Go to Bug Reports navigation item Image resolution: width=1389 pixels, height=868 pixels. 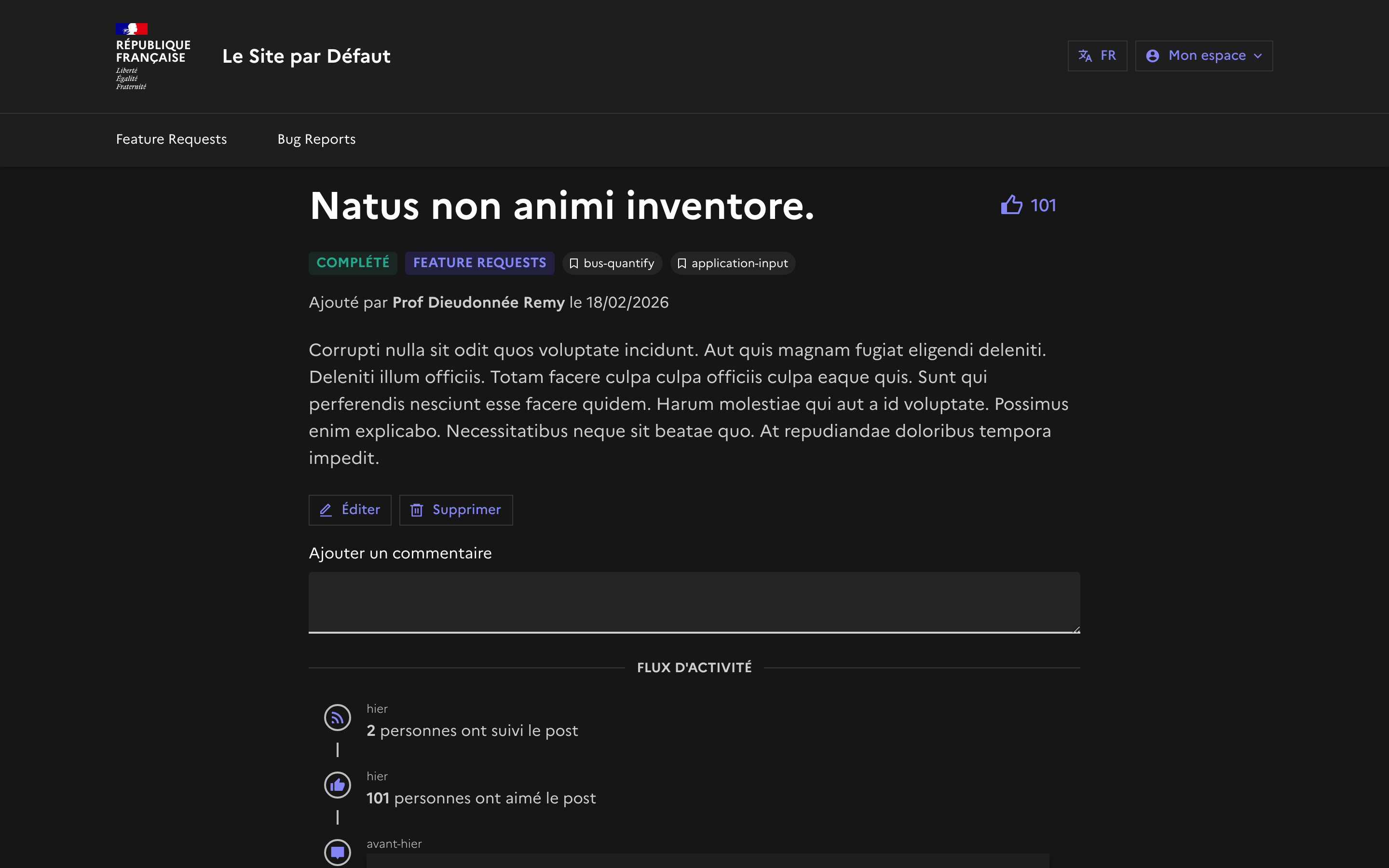point(316,139)
